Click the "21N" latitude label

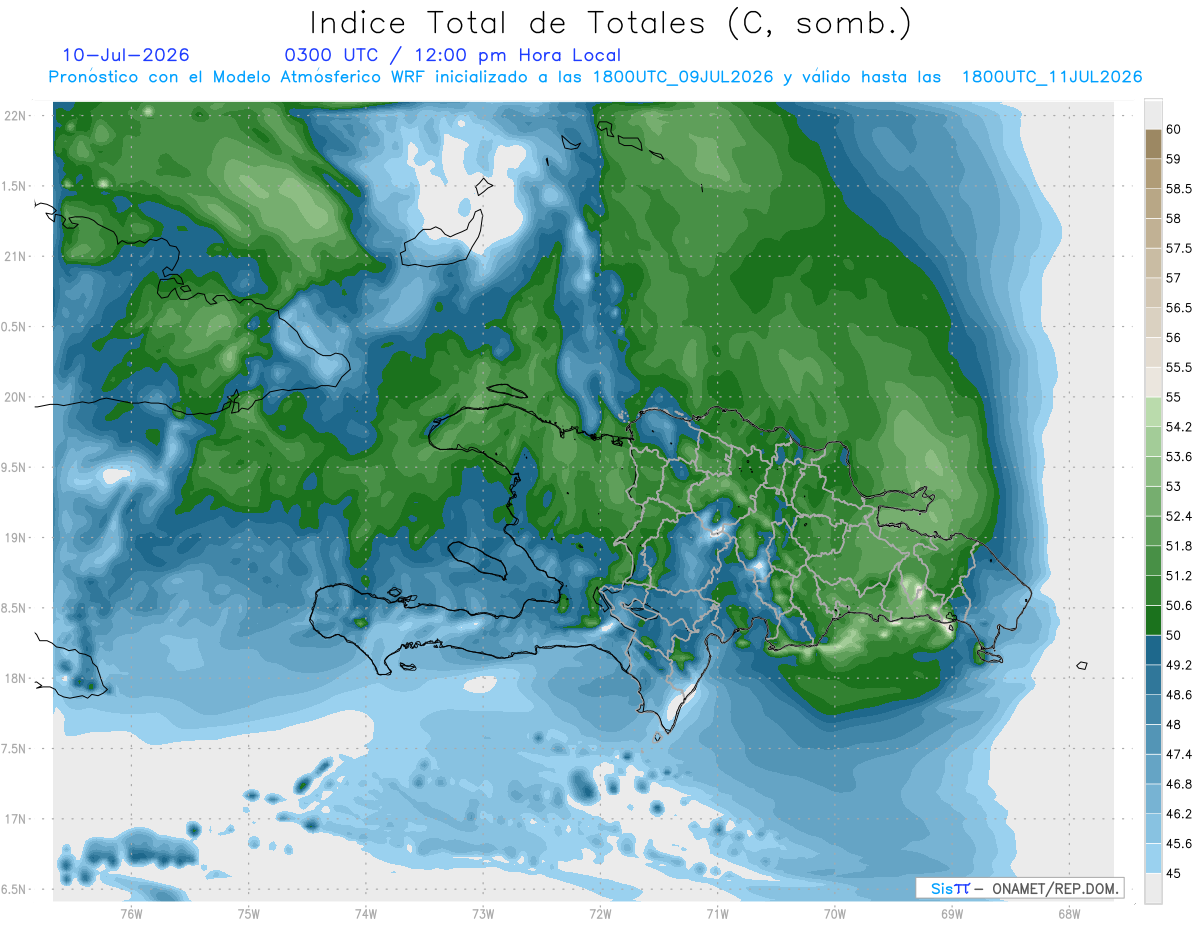click(17, 256)
